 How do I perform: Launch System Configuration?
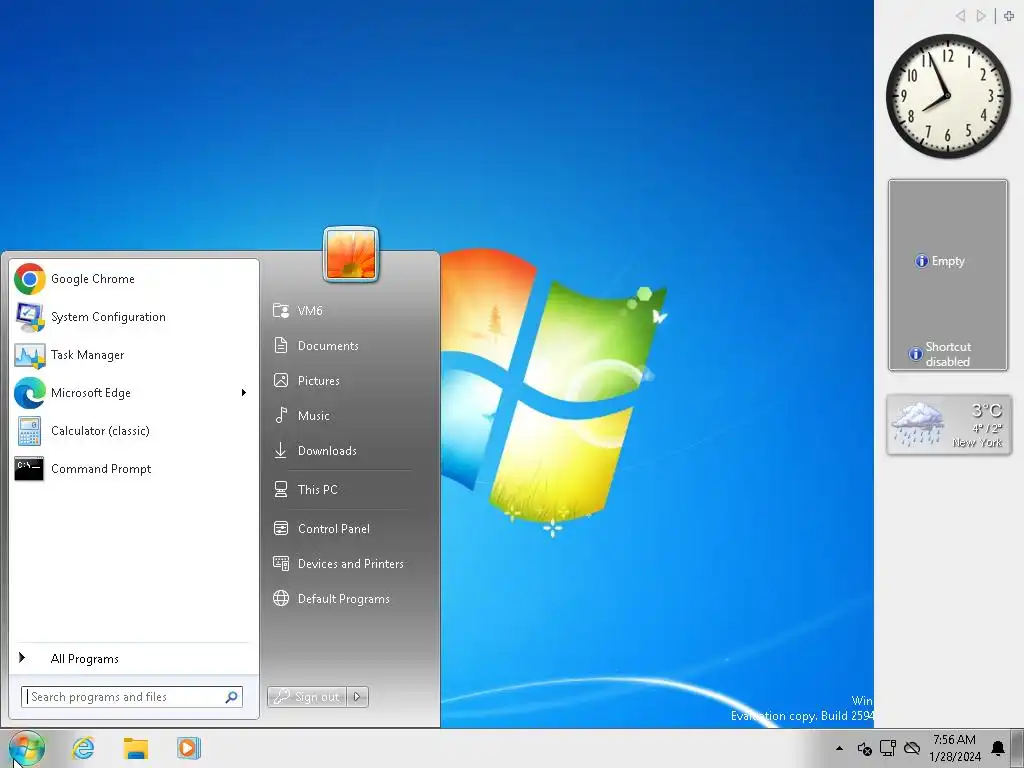[x=134, y=317]
